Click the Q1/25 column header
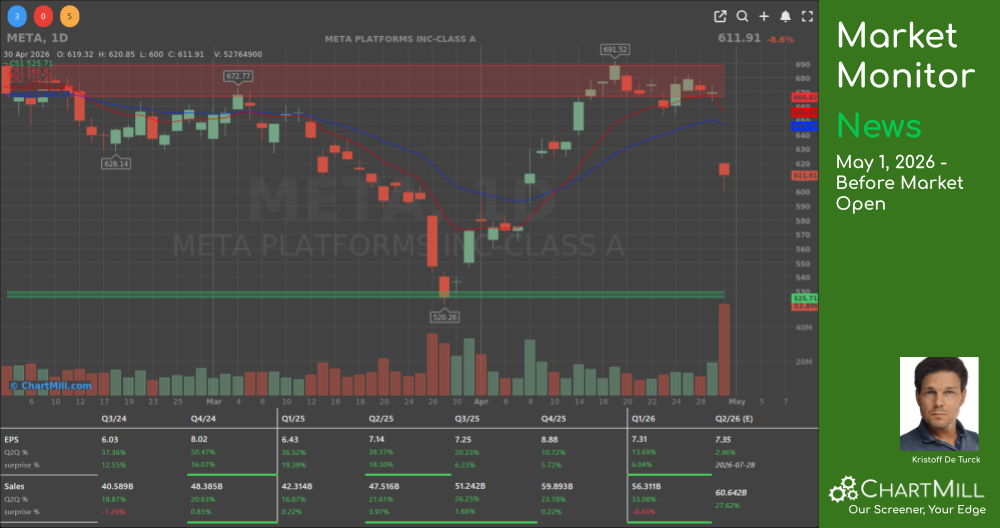 click(294, 419)
